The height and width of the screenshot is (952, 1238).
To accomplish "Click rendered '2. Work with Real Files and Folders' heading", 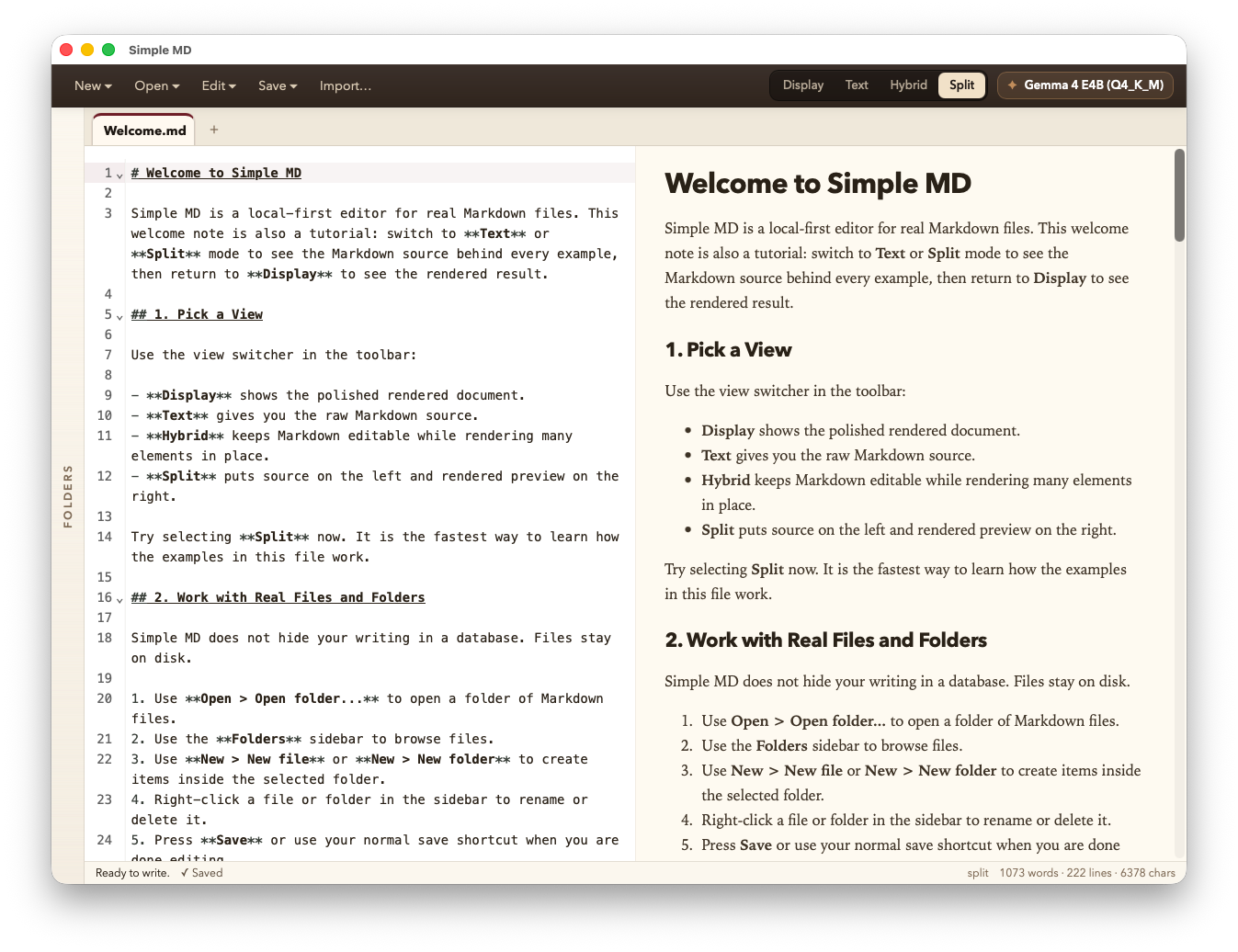I will coord(825,640).
